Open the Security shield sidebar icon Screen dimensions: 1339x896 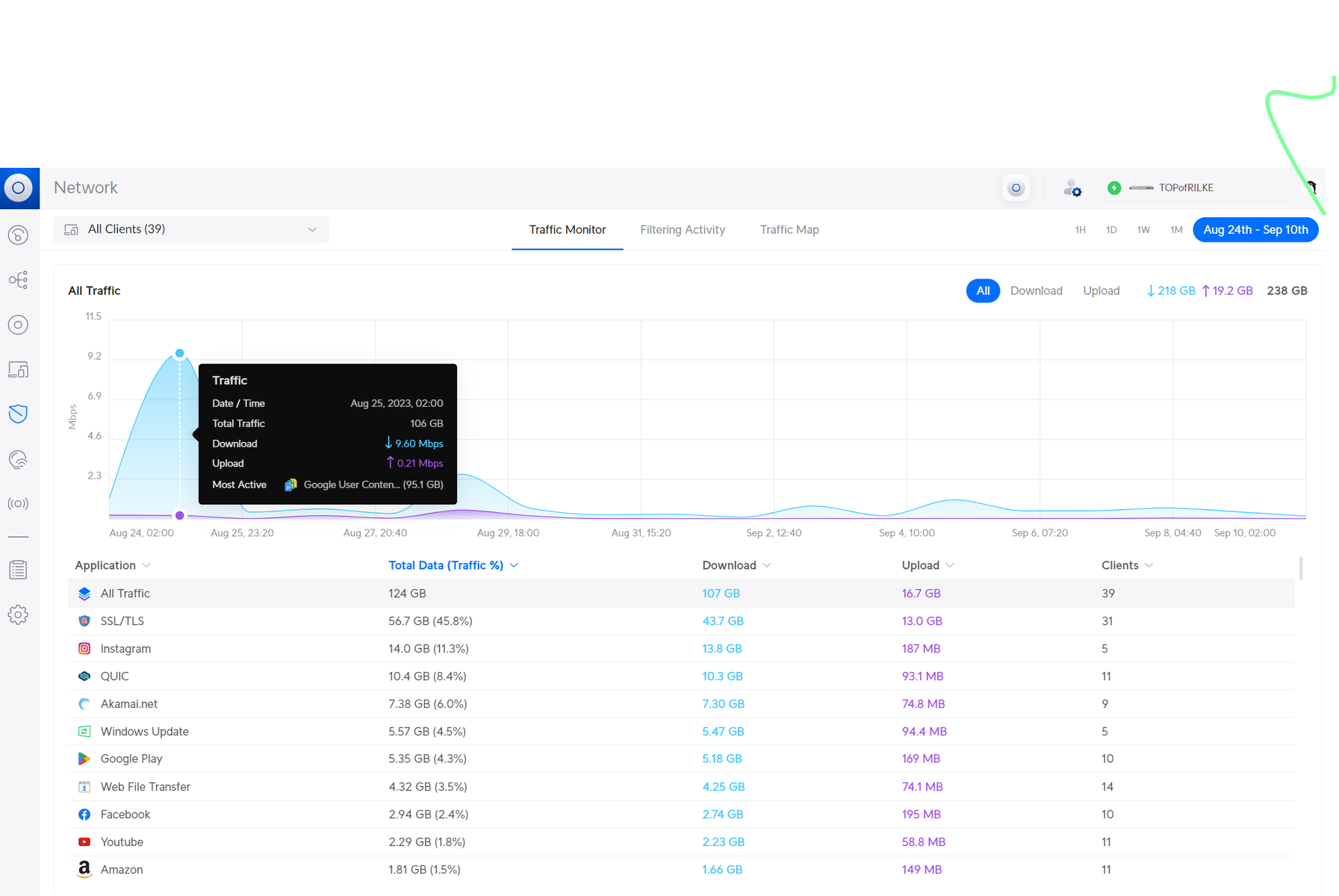pos(19,414)
